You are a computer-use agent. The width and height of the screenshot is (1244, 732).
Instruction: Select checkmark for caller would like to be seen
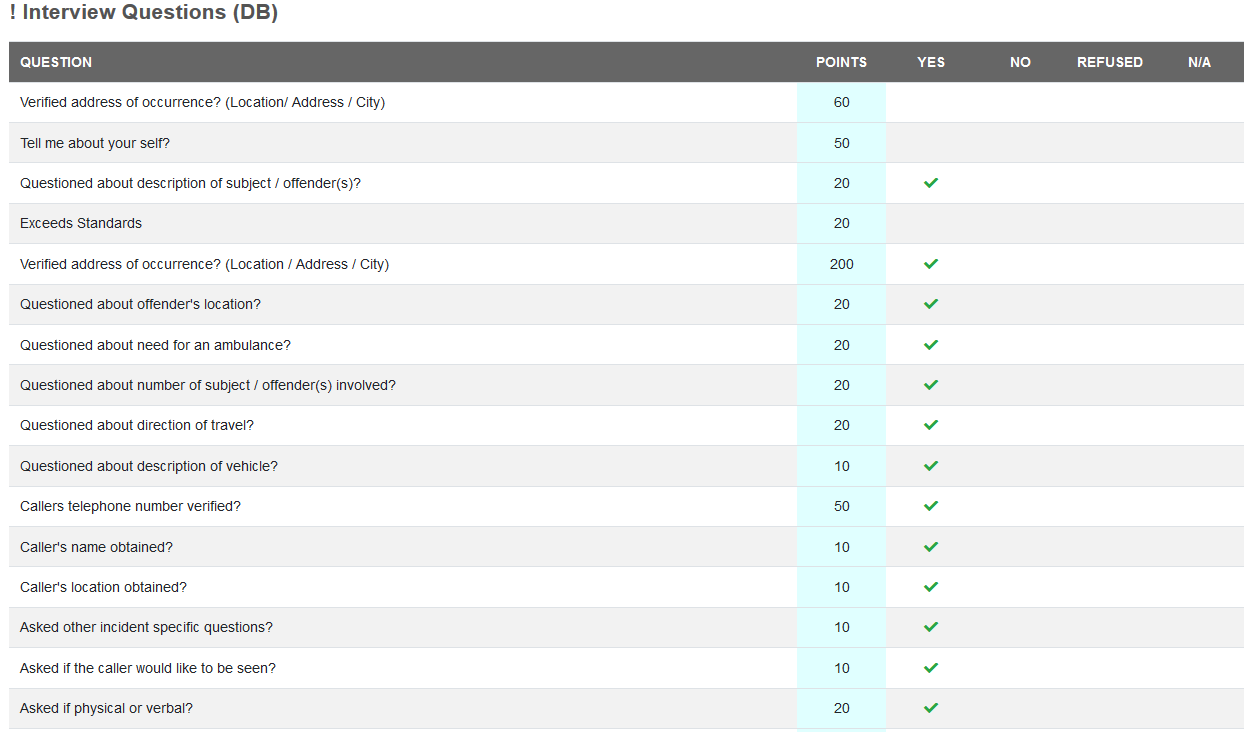pos(931,668)
